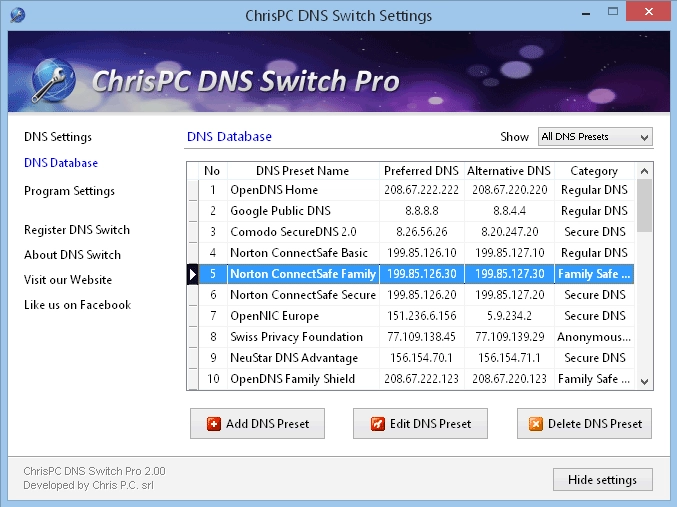Click the 77.109.138.45 cell

click(421, 337)
